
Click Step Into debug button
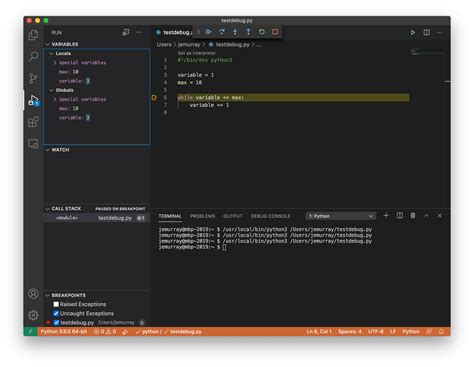point(235,32)
